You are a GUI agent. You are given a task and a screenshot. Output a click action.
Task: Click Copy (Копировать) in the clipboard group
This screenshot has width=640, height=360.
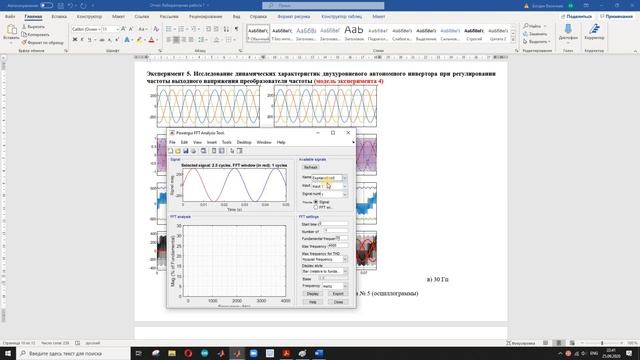click(36, 34)
